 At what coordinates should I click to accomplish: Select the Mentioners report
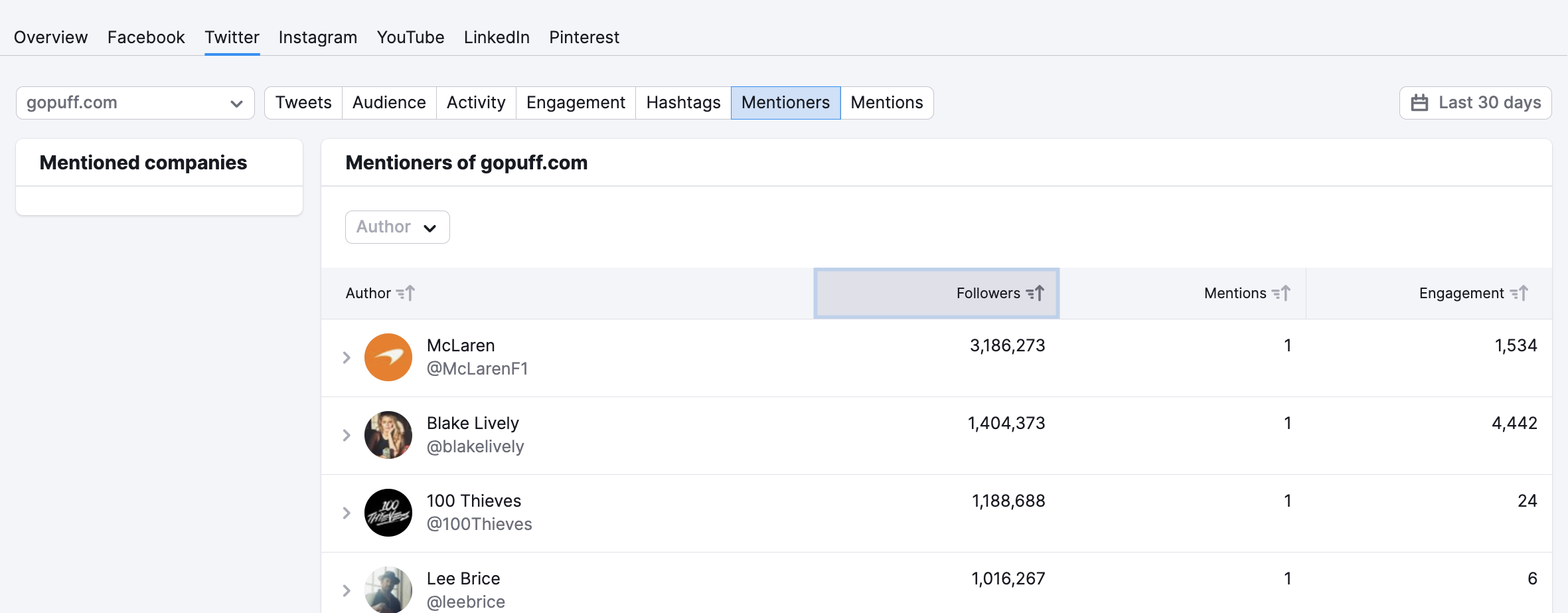(x=785, y=103)
